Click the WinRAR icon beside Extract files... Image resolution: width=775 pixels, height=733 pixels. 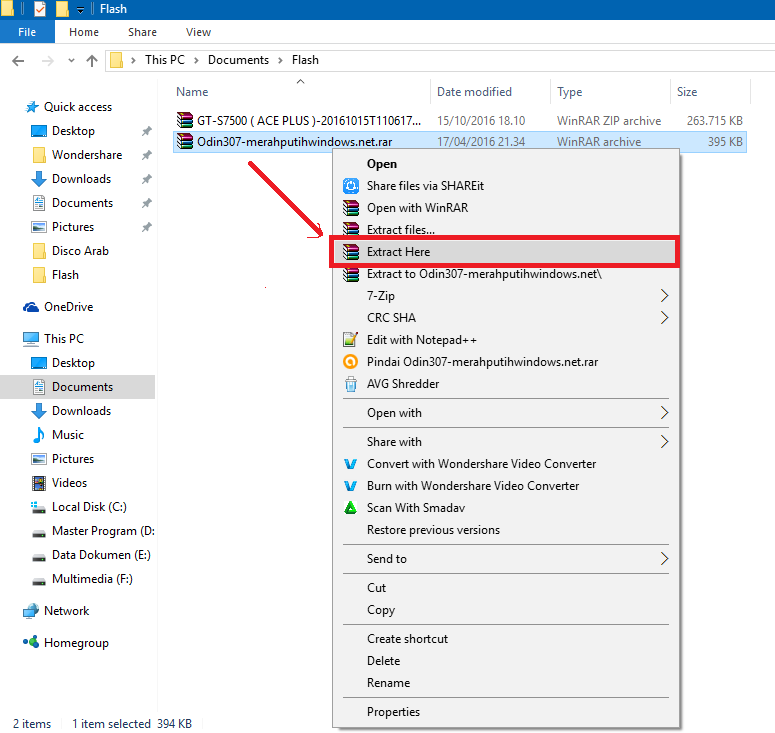tap(350, 229)
